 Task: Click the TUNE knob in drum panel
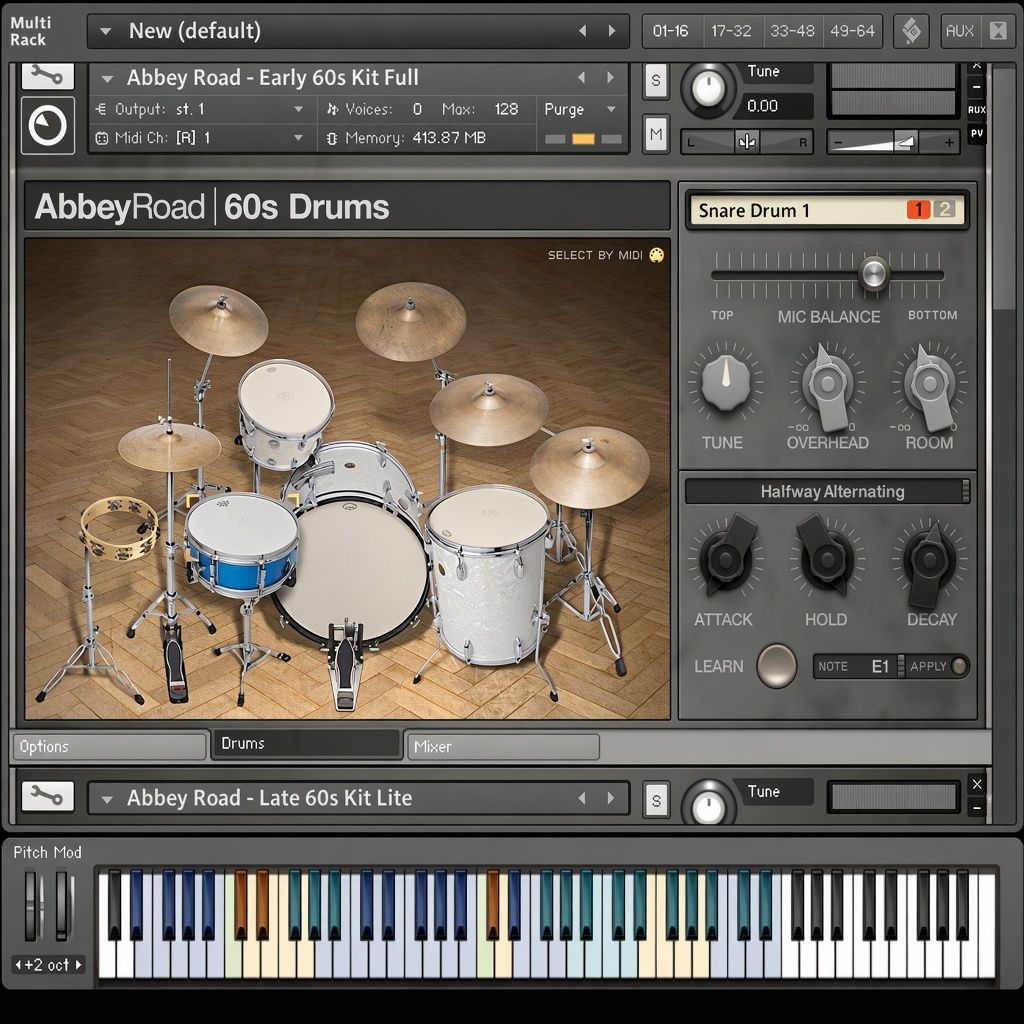pos(725,382)
